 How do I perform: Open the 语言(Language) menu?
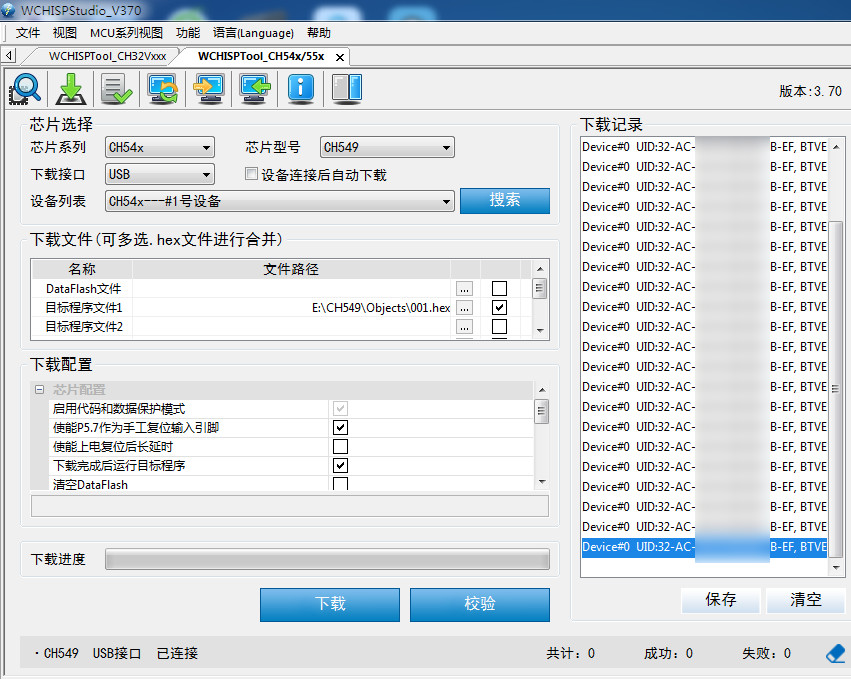[x=253, y=33]
